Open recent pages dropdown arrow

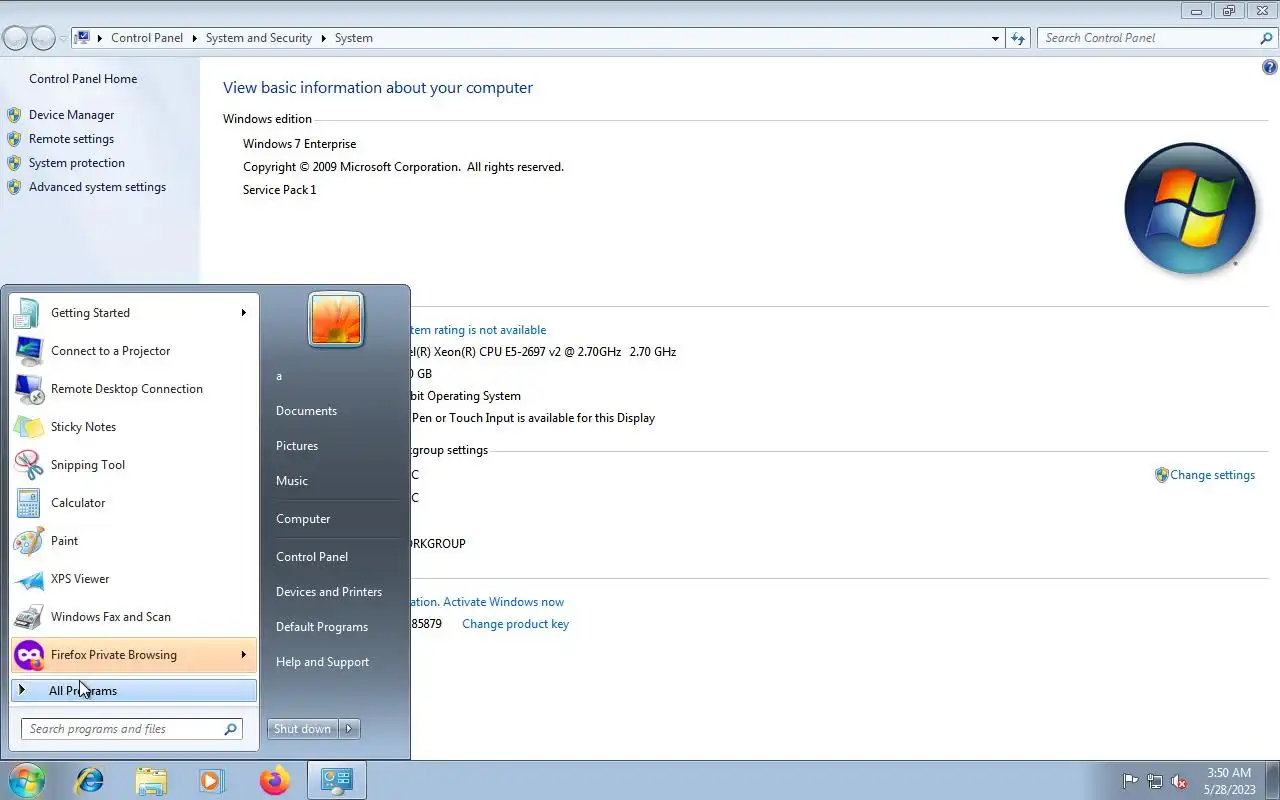pos(63,39)
